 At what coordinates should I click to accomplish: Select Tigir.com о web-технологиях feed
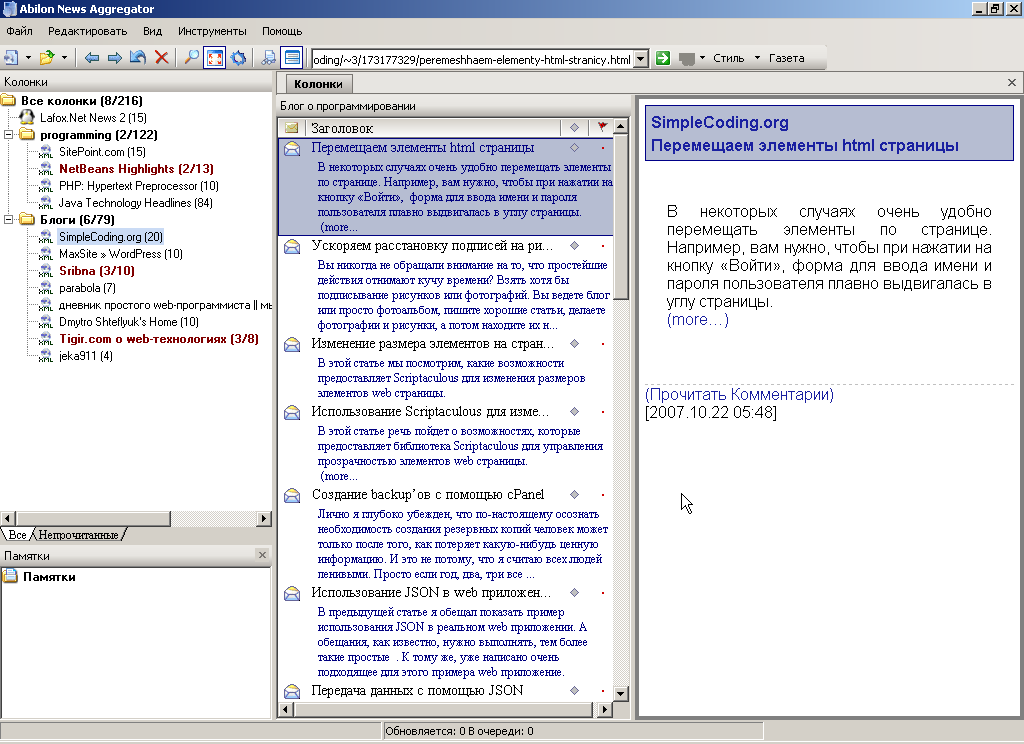click(x=159, y=338)
